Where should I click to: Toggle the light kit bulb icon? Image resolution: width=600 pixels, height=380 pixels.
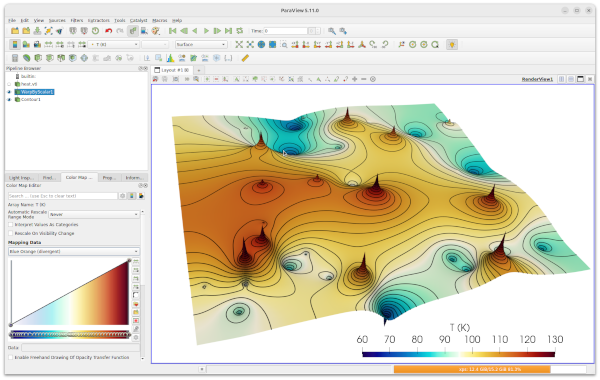pyautogui.click(x=452, y=45)
